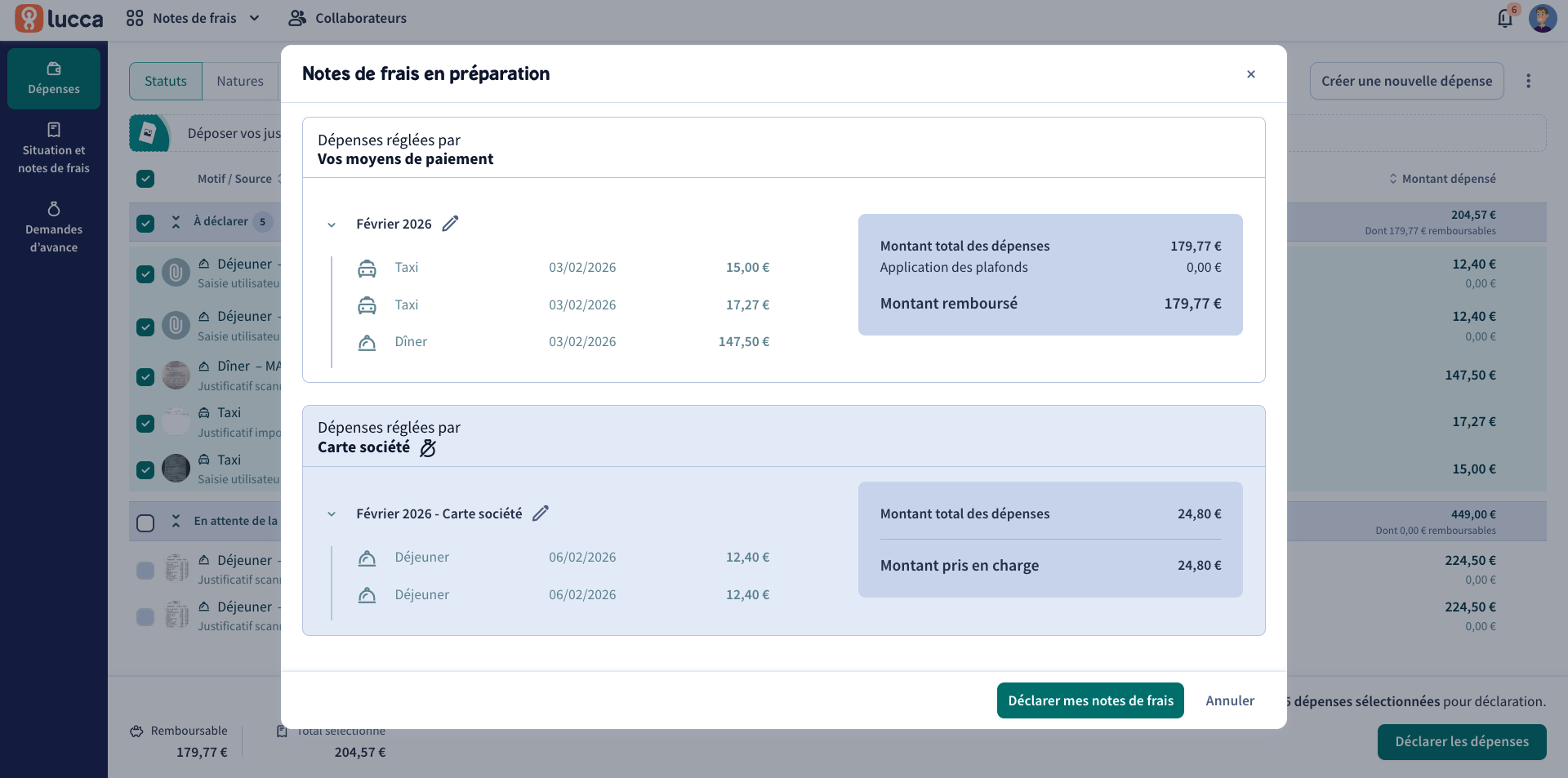This screenshot has width=1568, height=778.
Task: Collapse the Février 2026 expense list
Action: click(332, 225)
